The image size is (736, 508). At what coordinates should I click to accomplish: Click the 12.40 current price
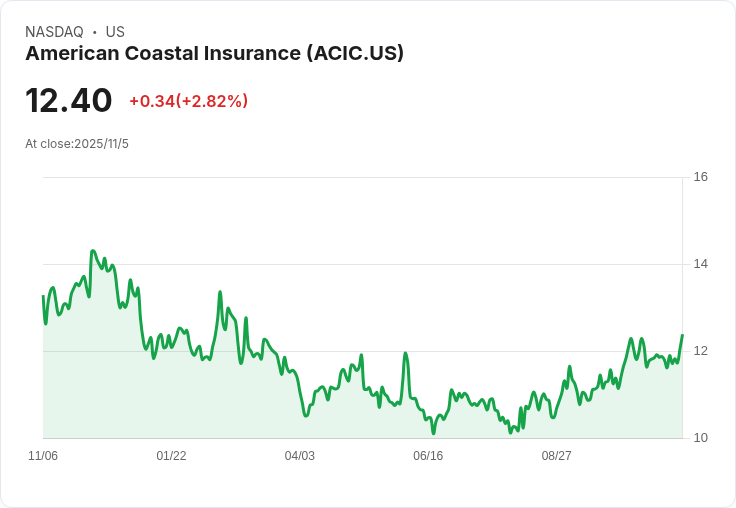[68, 101]
